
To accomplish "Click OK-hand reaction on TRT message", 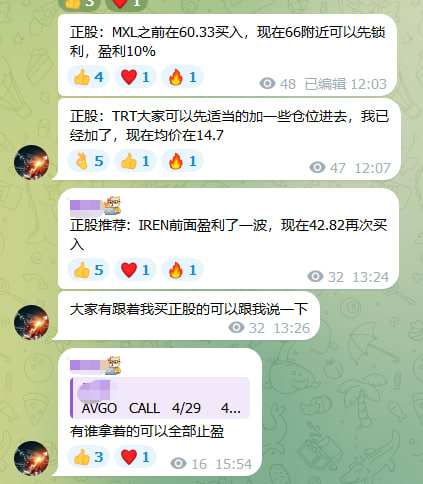I will (88, 161).
